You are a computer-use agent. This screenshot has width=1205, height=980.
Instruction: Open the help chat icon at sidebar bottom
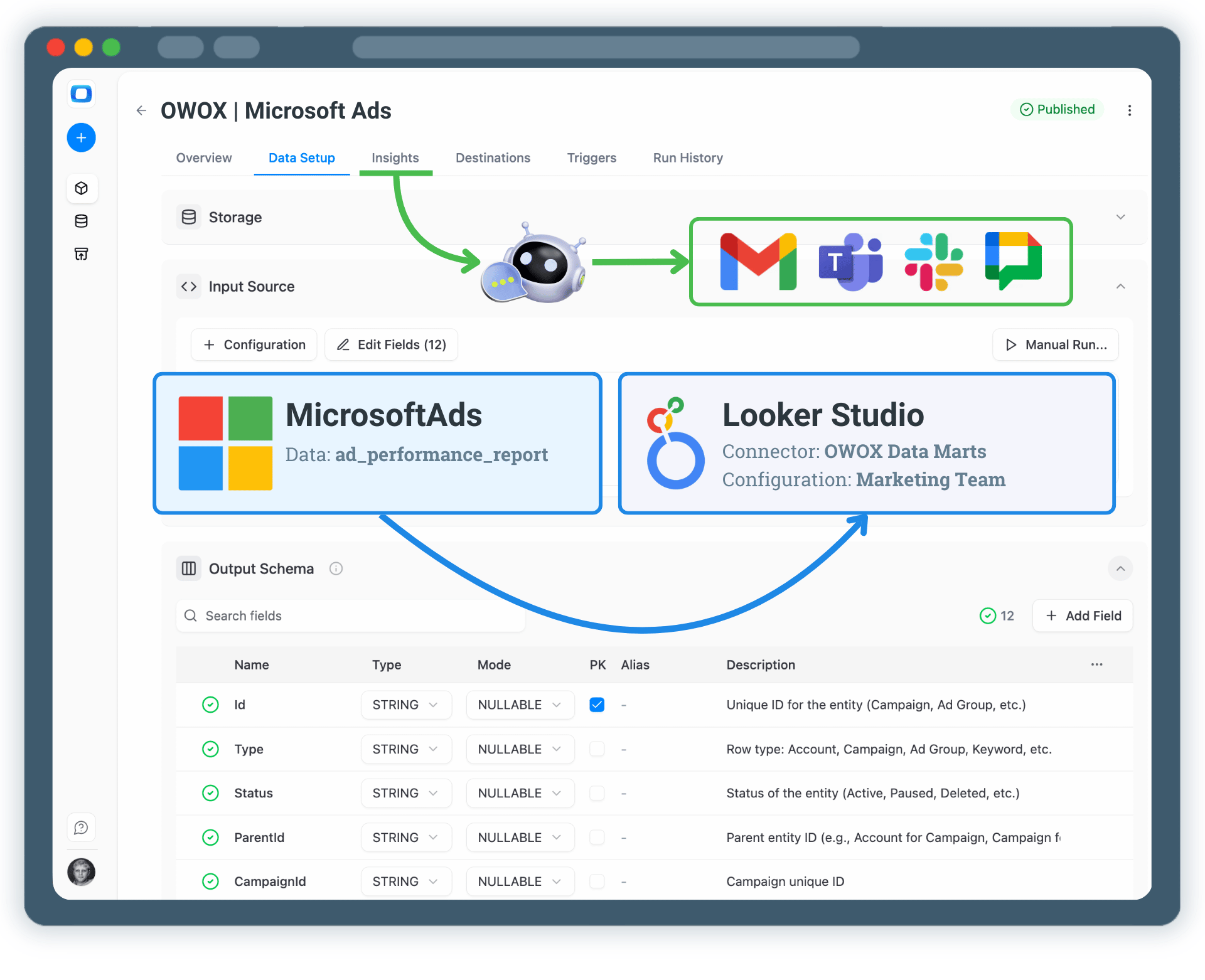coord(81,827)
